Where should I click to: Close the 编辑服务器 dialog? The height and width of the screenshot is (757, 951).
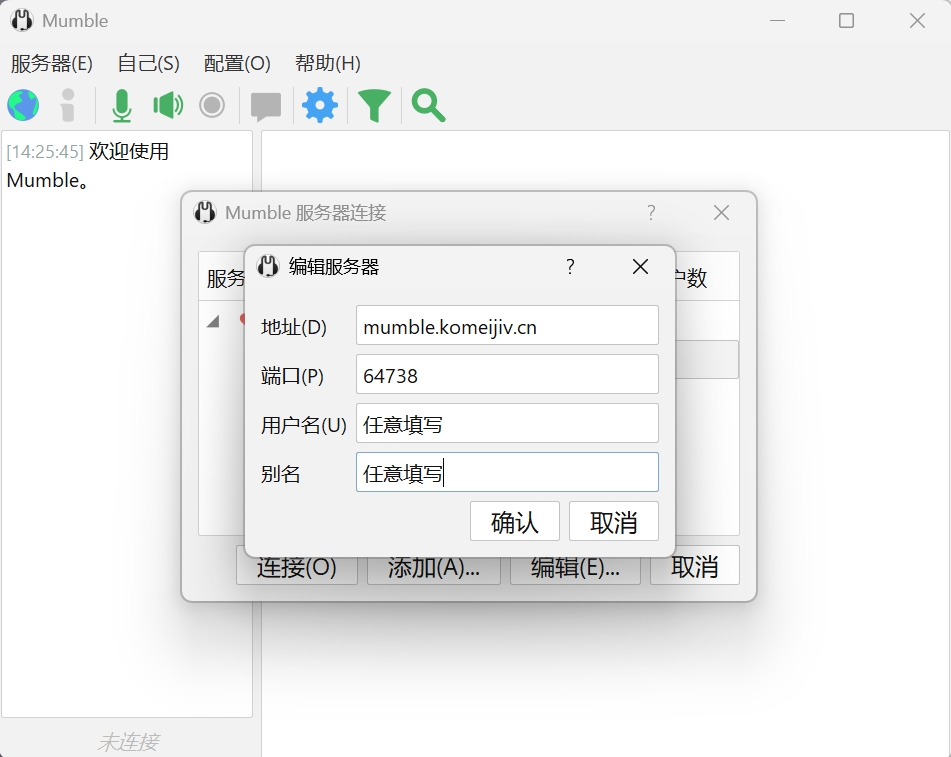pyautogui.click(x=640, y=266)
